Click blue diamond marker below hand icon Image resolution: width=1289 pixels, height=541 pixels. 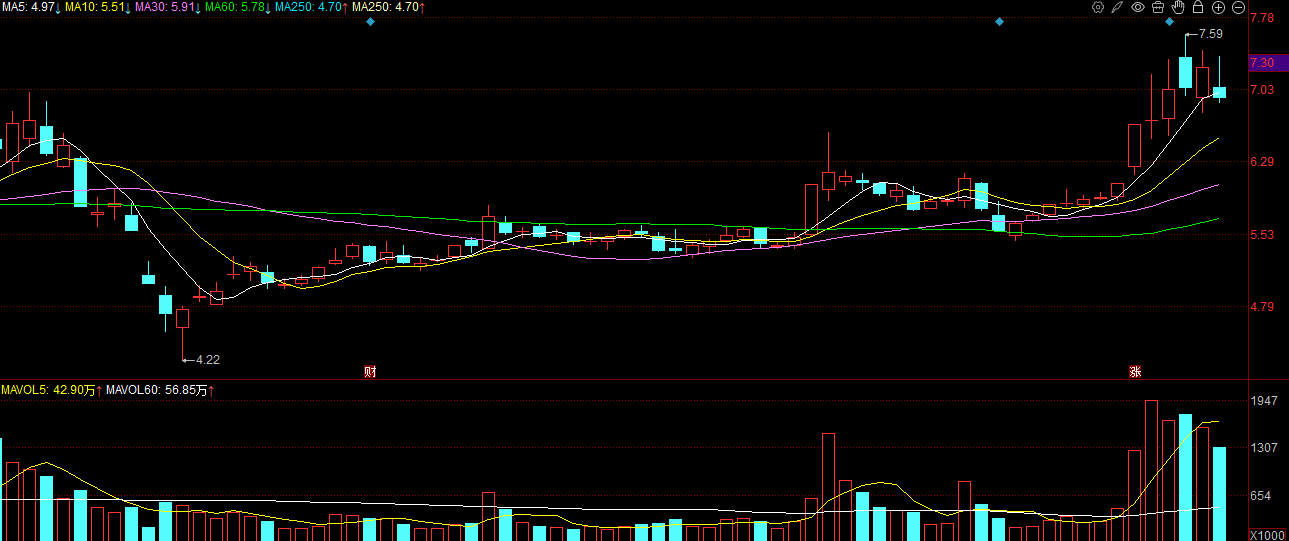(1169, 21)
